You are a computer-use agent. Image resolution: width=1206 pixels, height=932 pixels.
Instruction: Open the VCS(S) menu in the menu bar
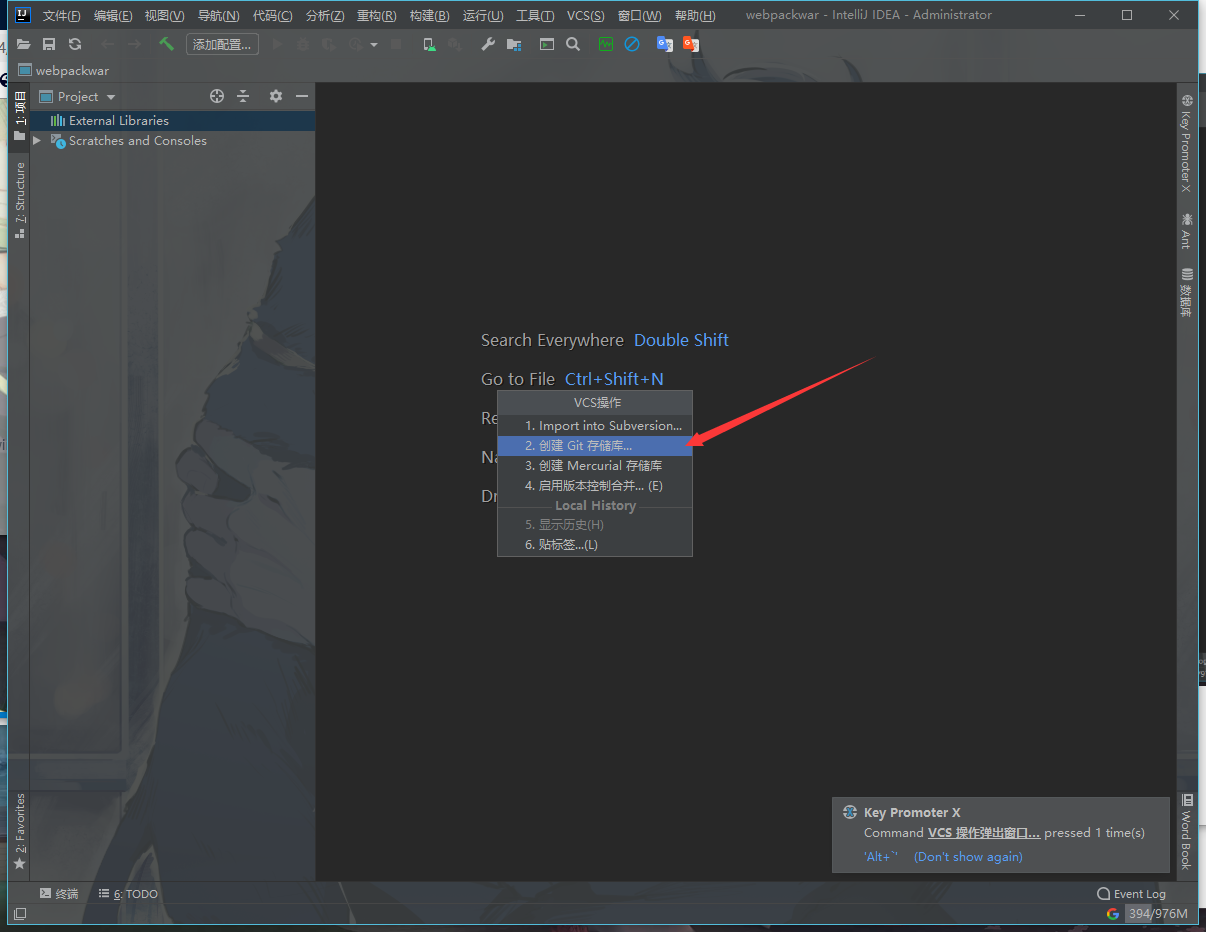[585, 15]
